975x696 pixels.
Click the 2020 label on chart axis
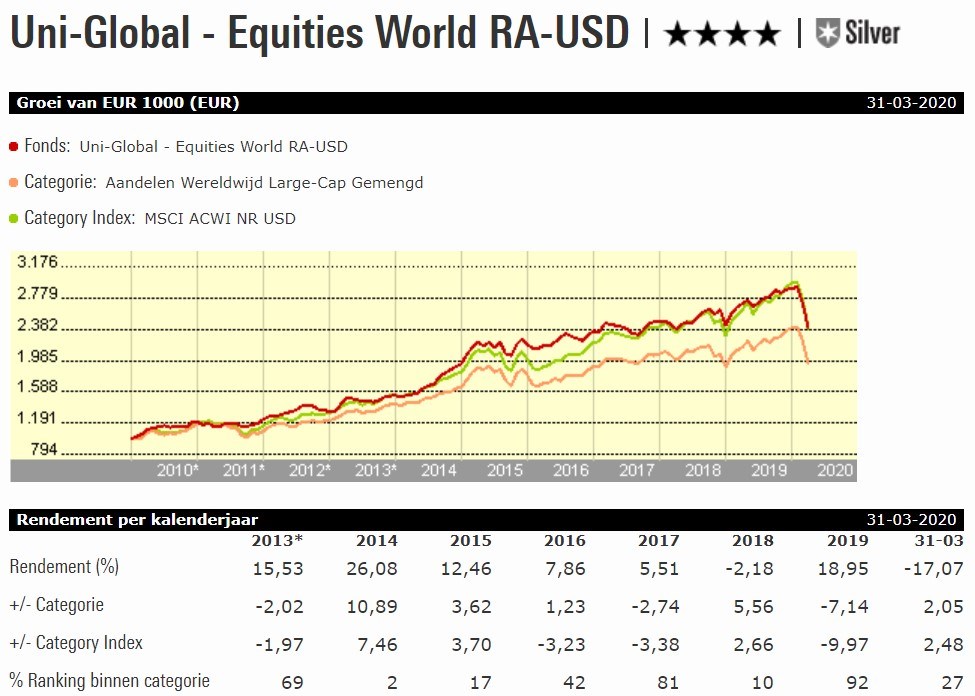(x=834, y=470)
